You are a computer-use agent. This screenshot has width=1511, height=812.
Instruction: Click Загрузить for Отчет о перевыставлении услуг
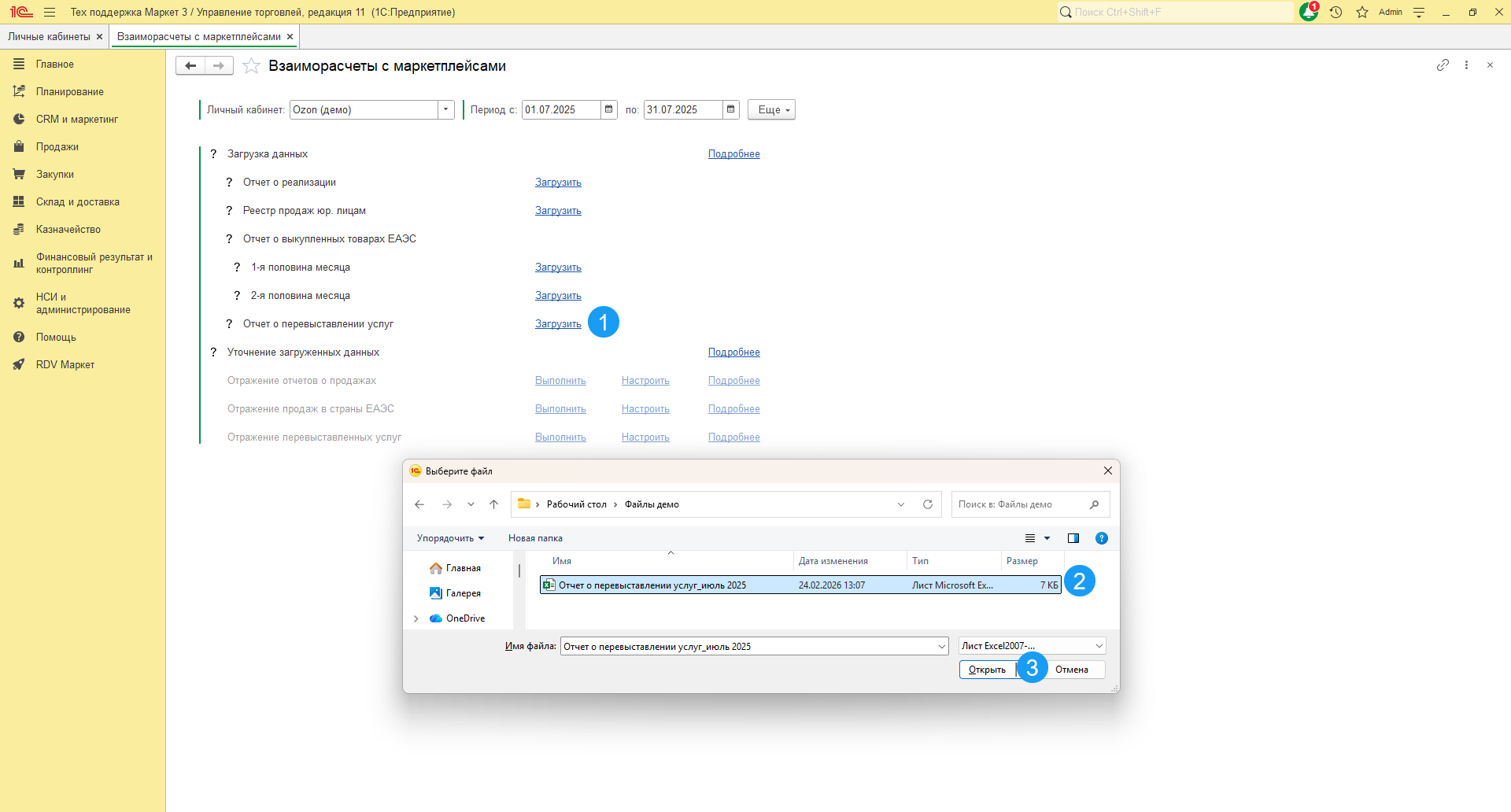(x=558, y=324)
